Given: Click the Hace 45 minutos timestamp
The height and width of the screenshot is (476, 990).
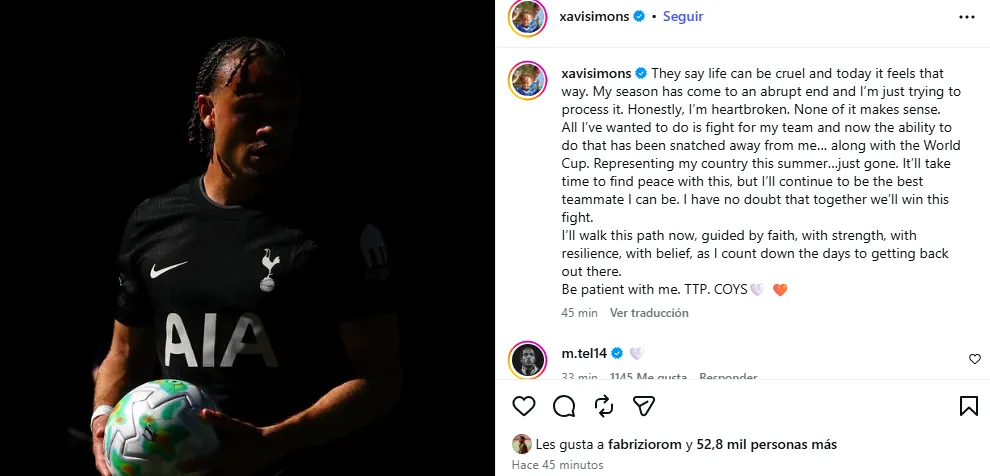Looking at the screenshot, I should pos(558,465).
